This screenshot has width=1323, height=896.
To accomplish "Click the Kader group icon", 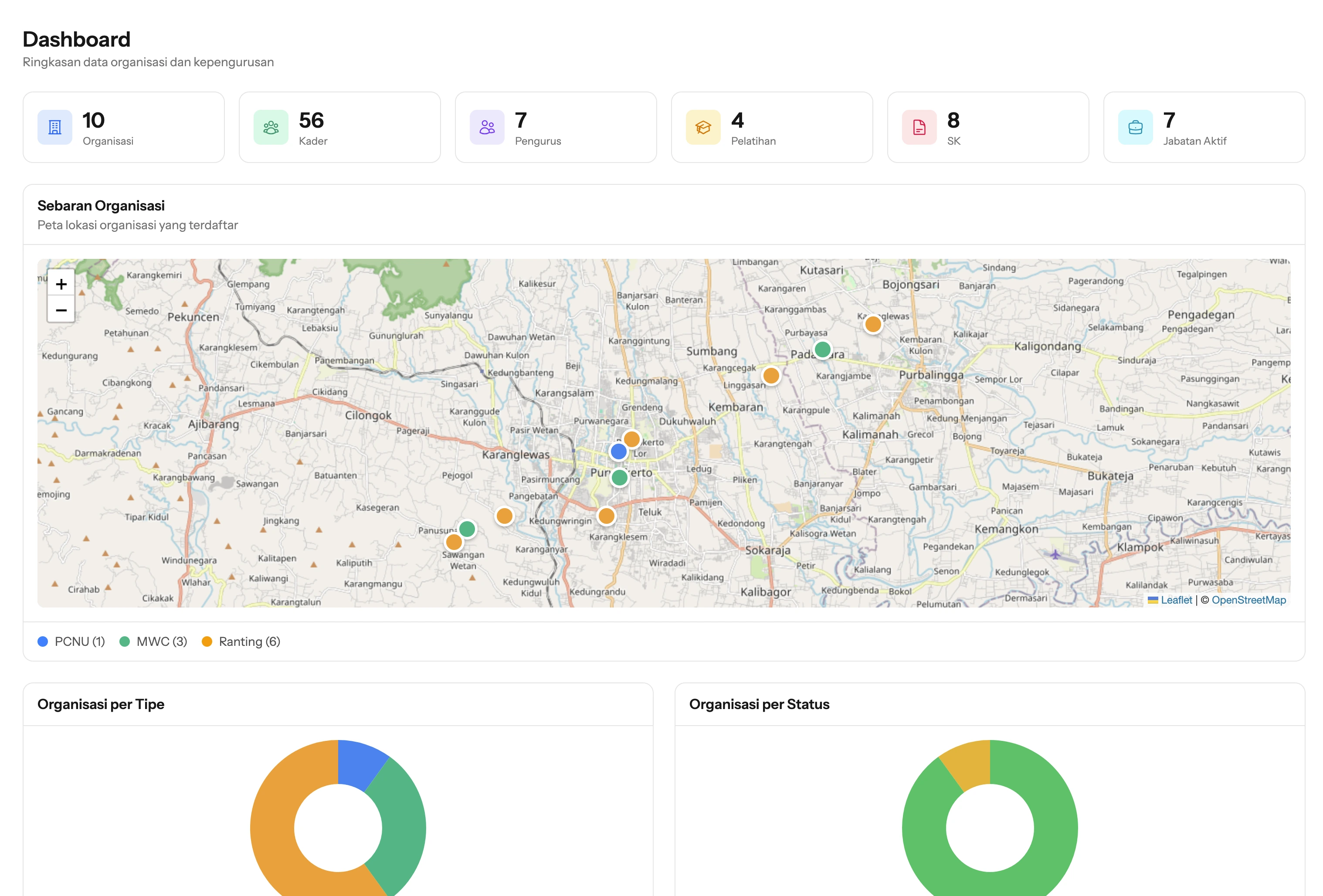I will click(x=271, y=127).
